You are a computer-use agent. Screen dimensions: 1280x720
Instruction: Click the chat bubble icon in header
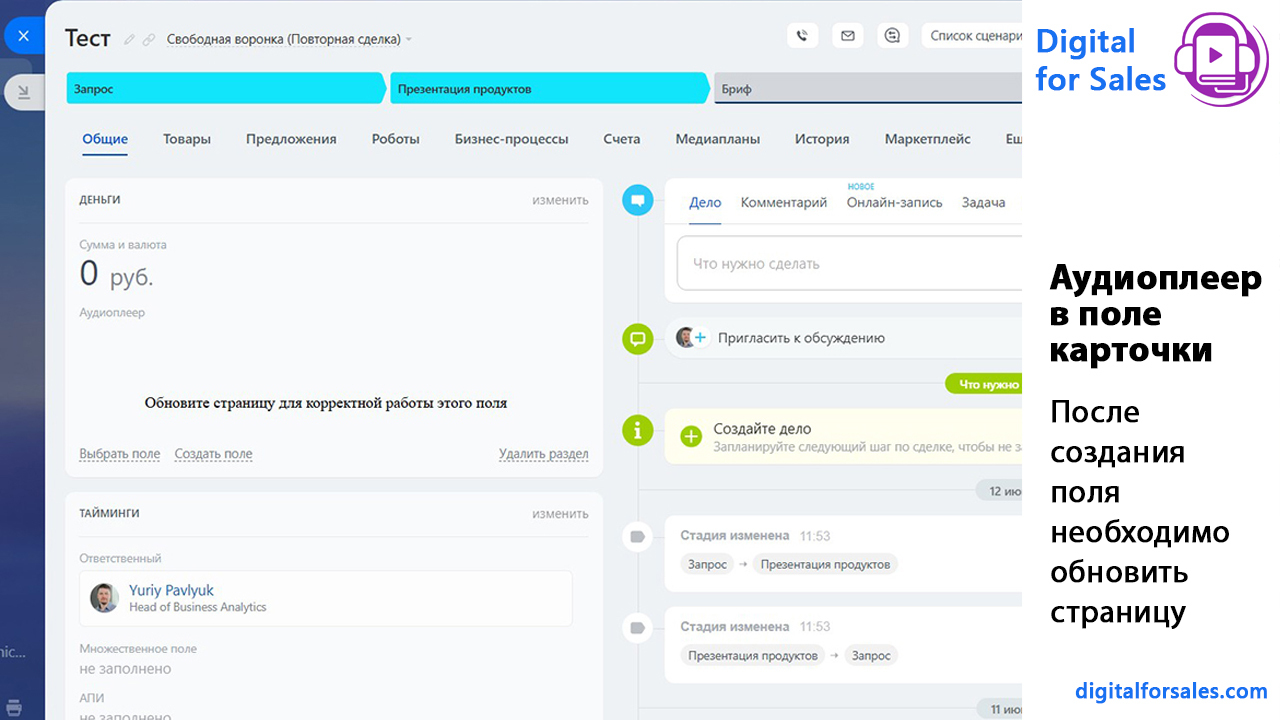tap(893, 36)
